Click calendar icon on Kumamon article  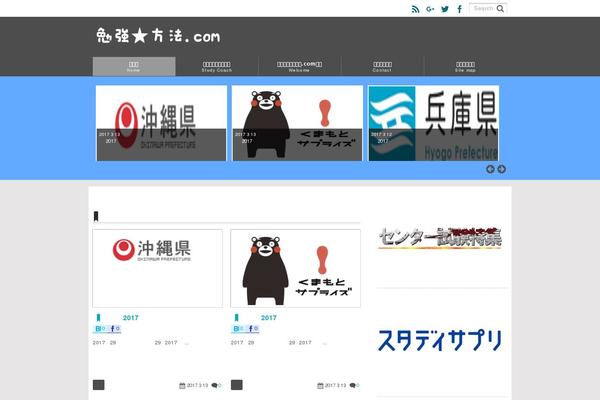coord(320,385)
